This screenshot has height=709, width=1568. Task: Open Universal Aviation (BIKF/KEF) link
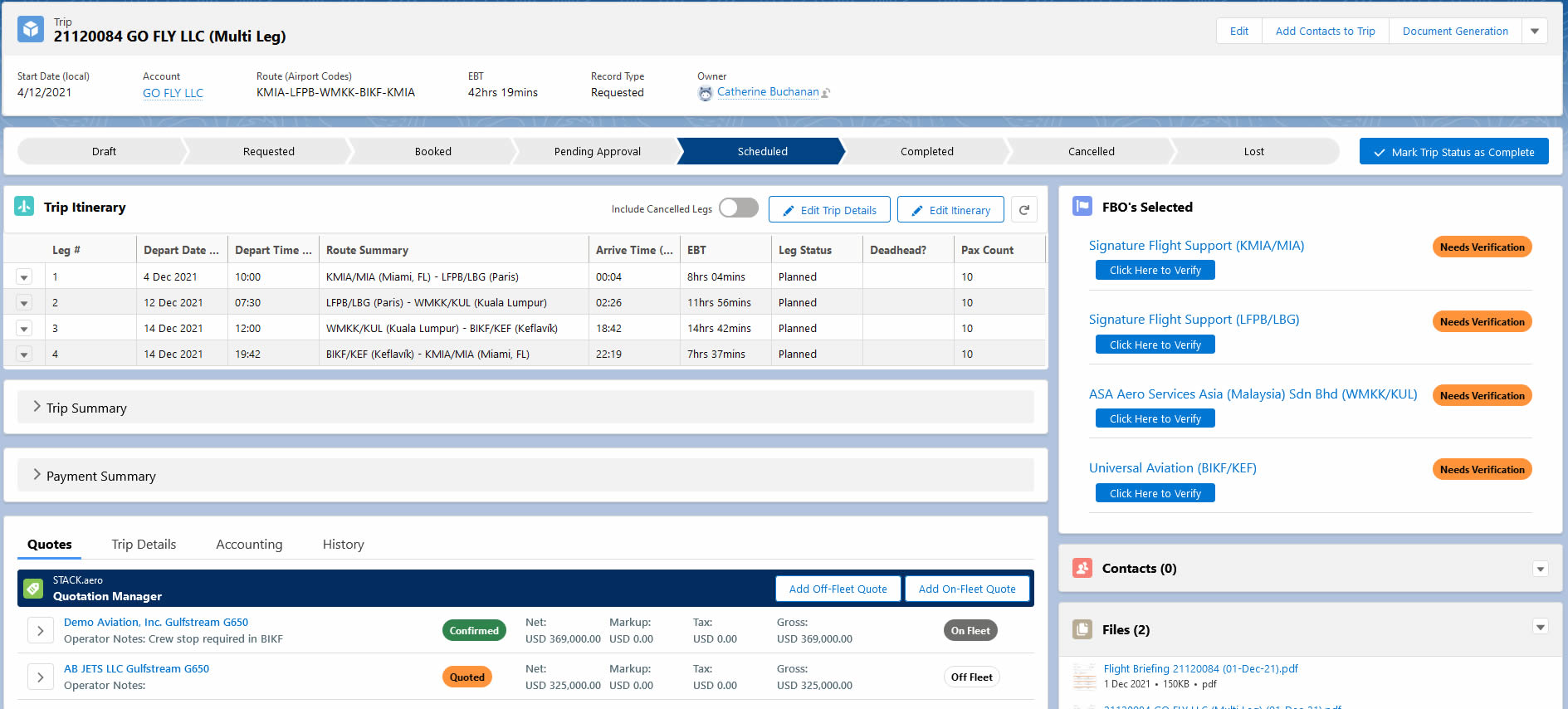pyautogui.click(x=1172, y=468)
